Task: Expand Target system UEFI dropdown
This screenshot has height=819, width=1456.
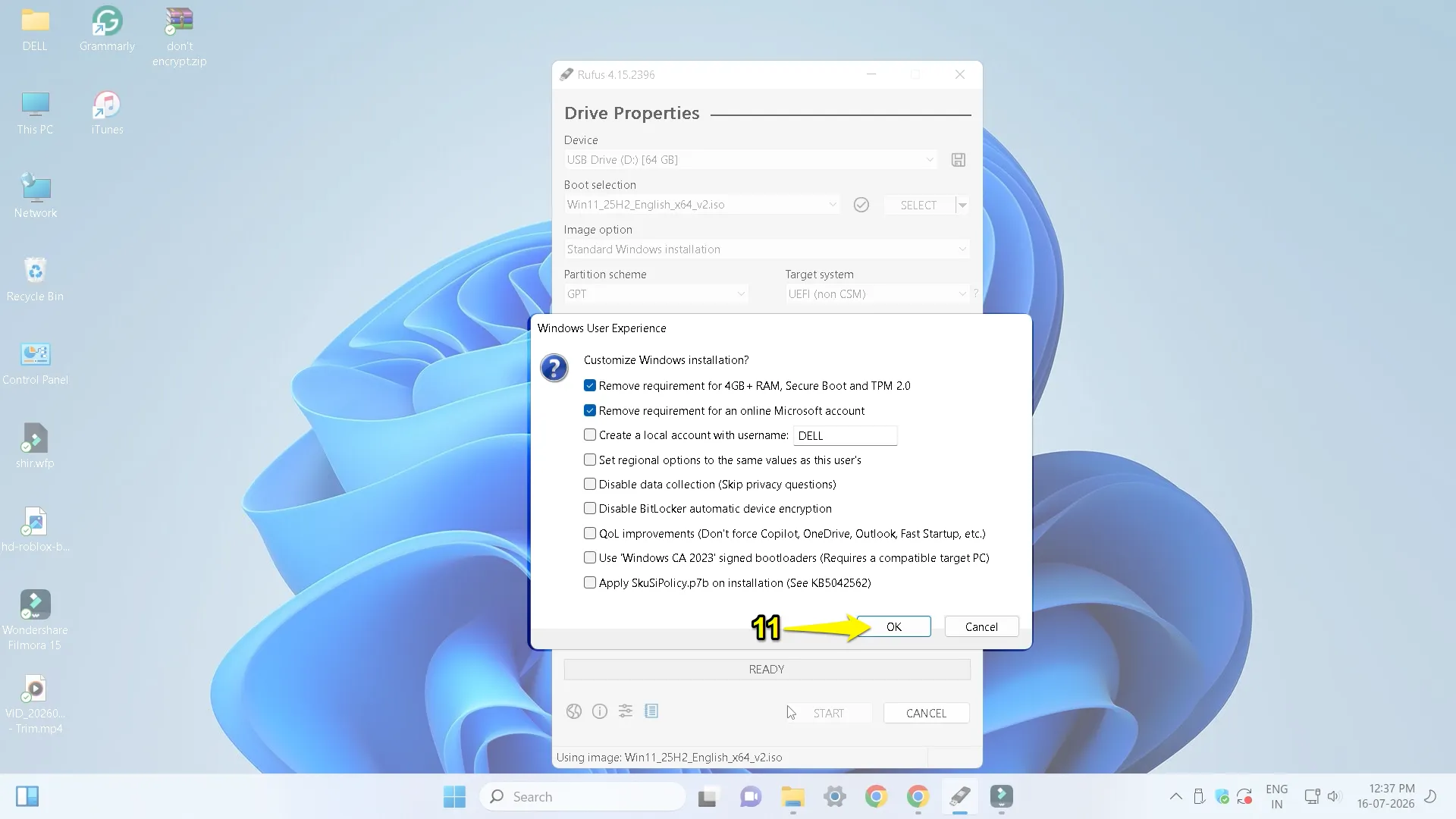Action: pos(877,294)
